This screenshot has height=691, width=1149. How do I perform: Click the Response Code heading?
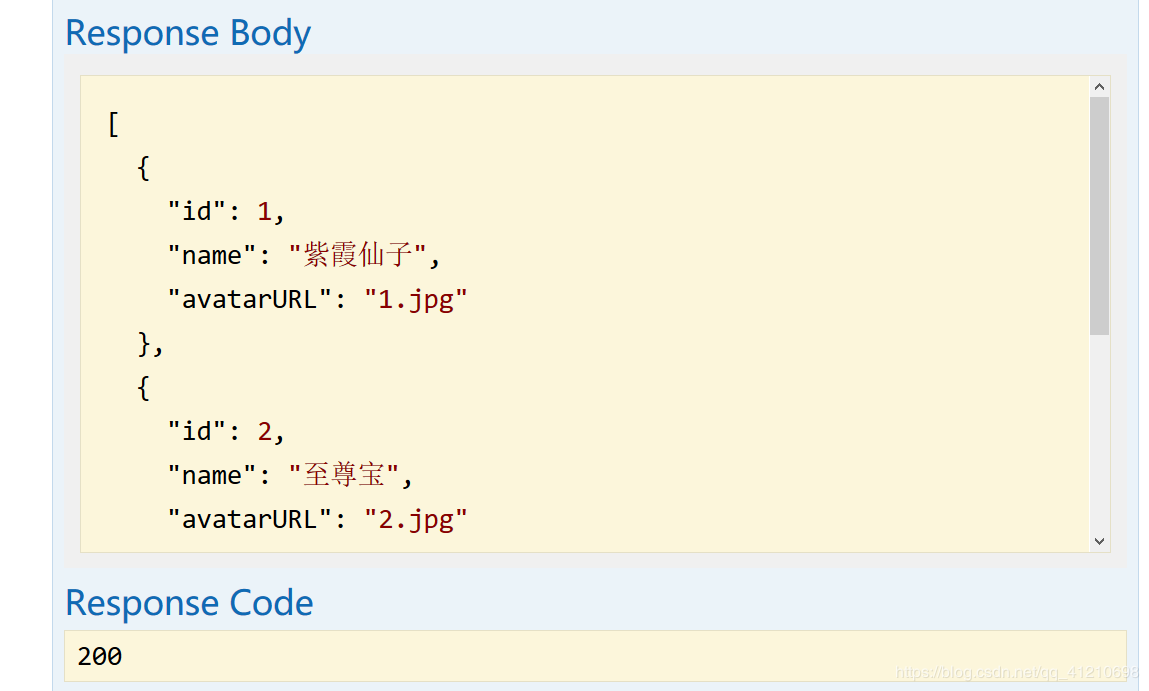coord(190,603)
